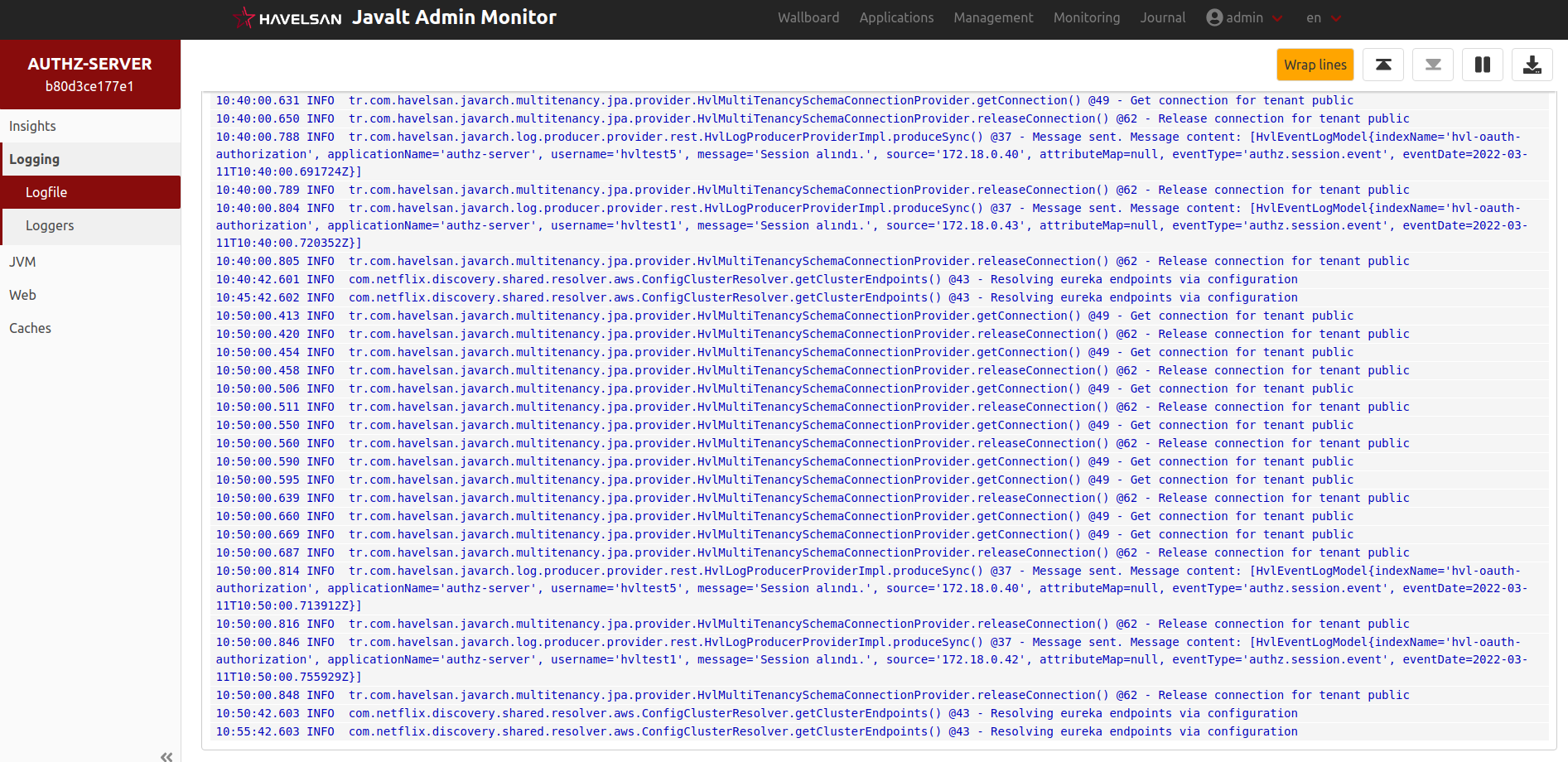Download the logfile
Viewport: 1568px width, 762px height.
point(1532,65)
